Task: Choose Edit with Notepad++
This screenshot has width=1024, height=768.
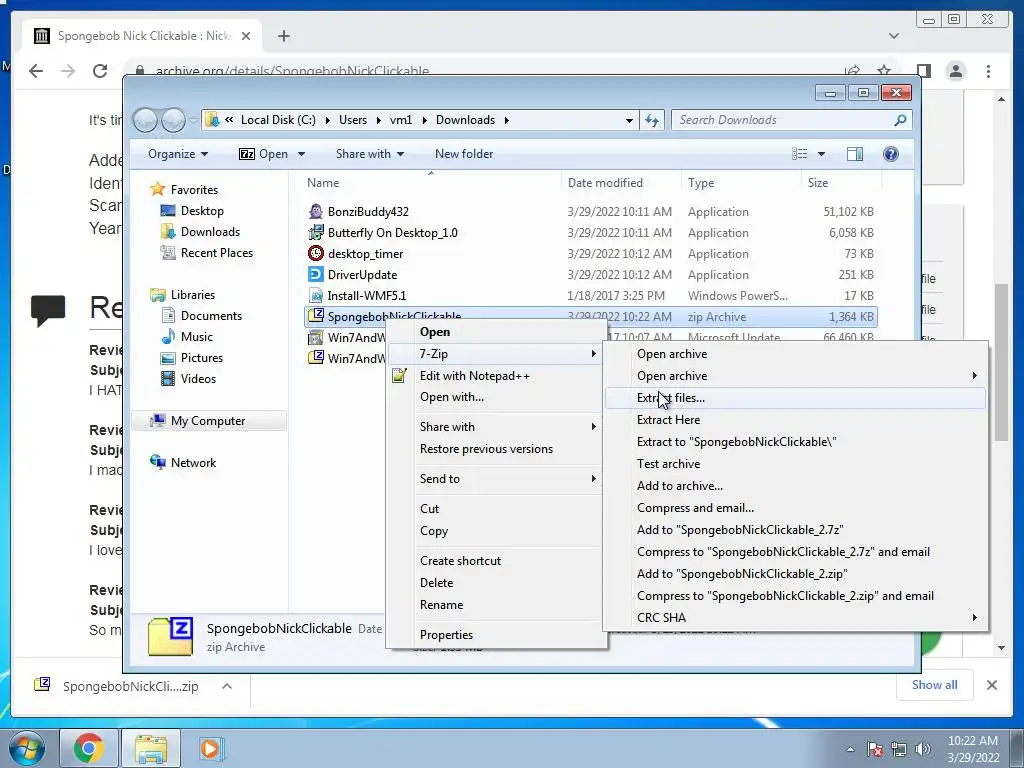Action: click(496, 376)
